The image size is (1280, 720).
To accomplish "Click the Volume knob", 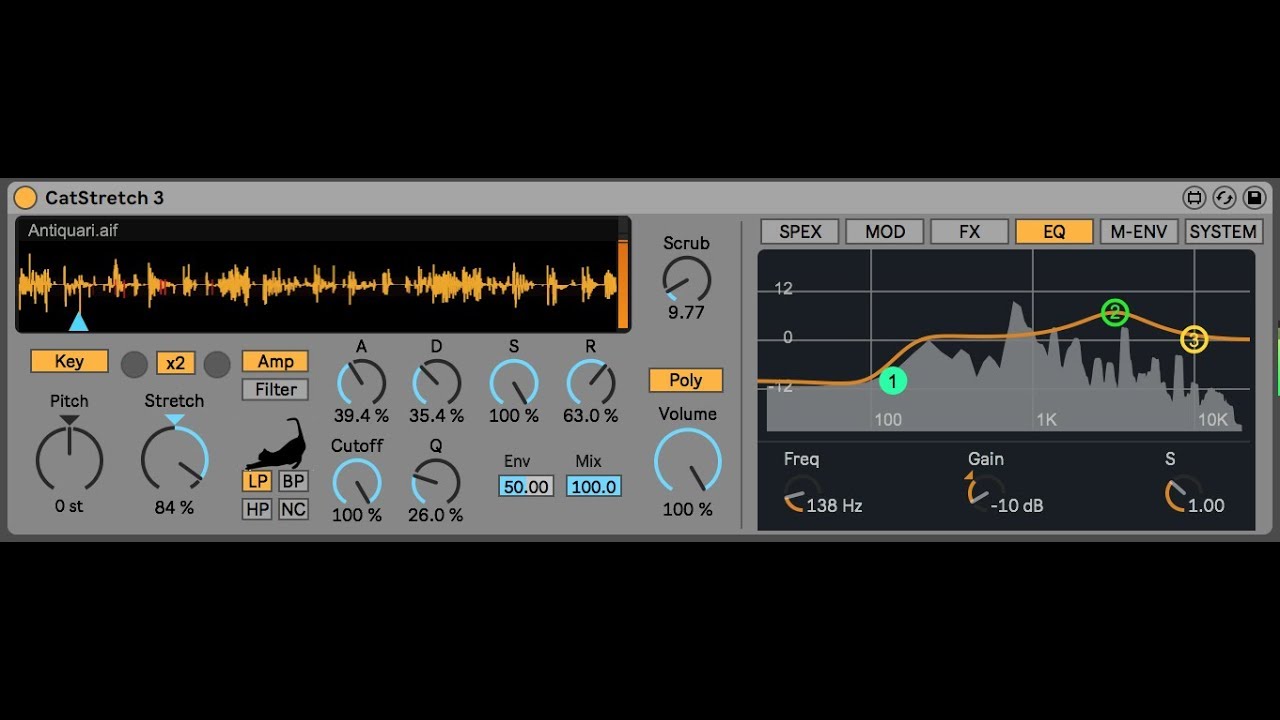I will pos(687,461).
